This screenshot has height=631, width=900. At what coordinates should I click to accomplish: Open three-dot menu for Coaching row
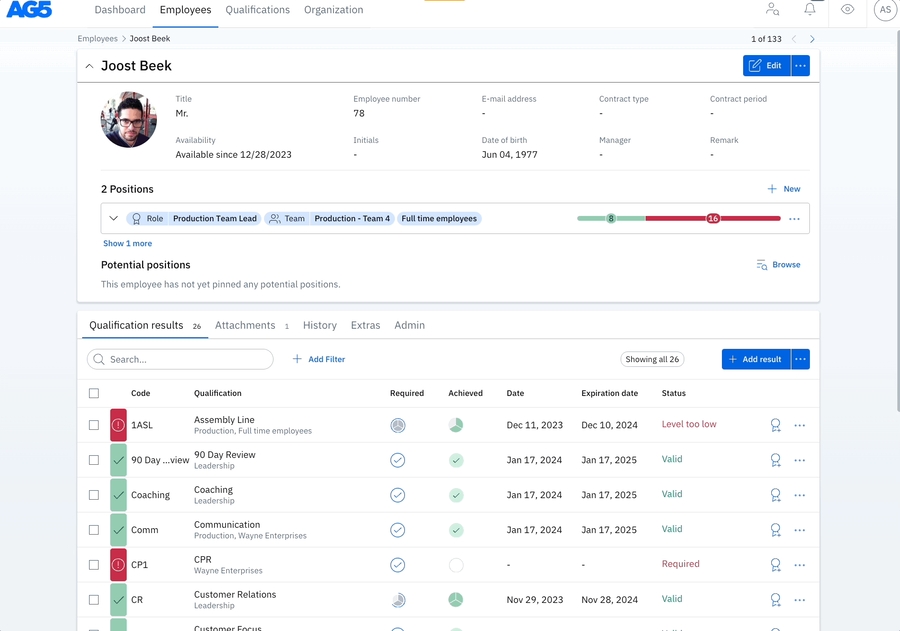pos(799,495)
